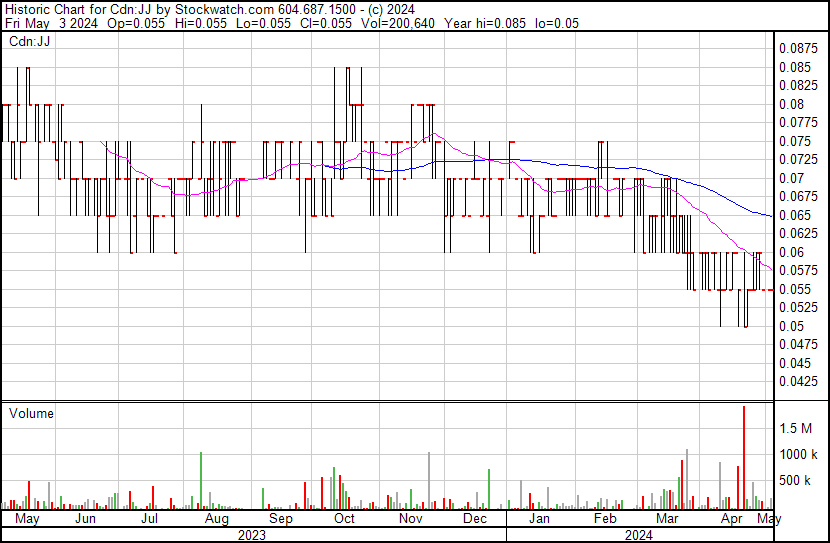Screen dimensions: 830x543
Task: Select the Jan month marker
Action: 539,518
